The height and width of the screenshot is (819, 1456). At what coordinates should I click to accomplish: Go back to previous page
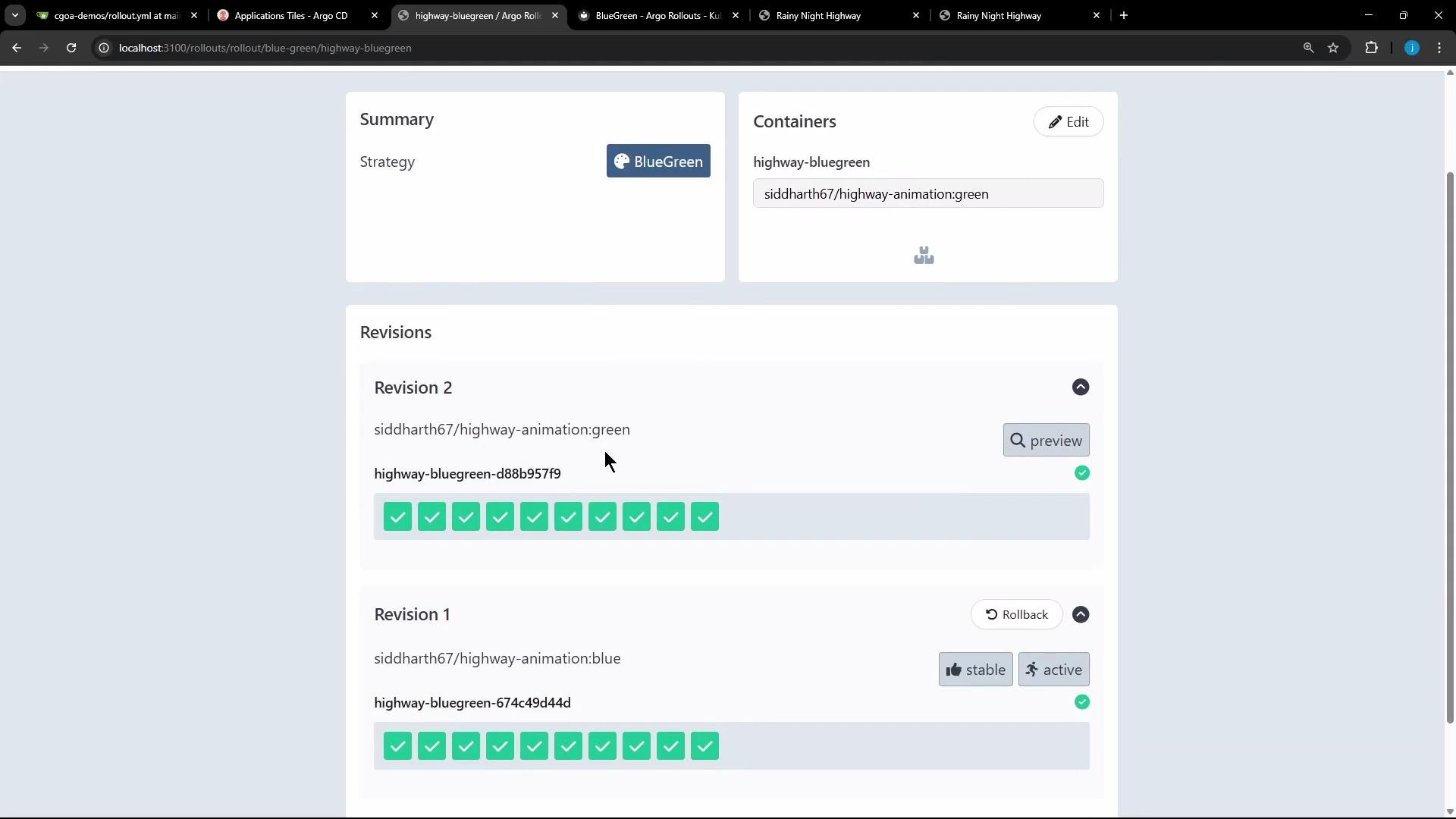click(x=17, y=48)
